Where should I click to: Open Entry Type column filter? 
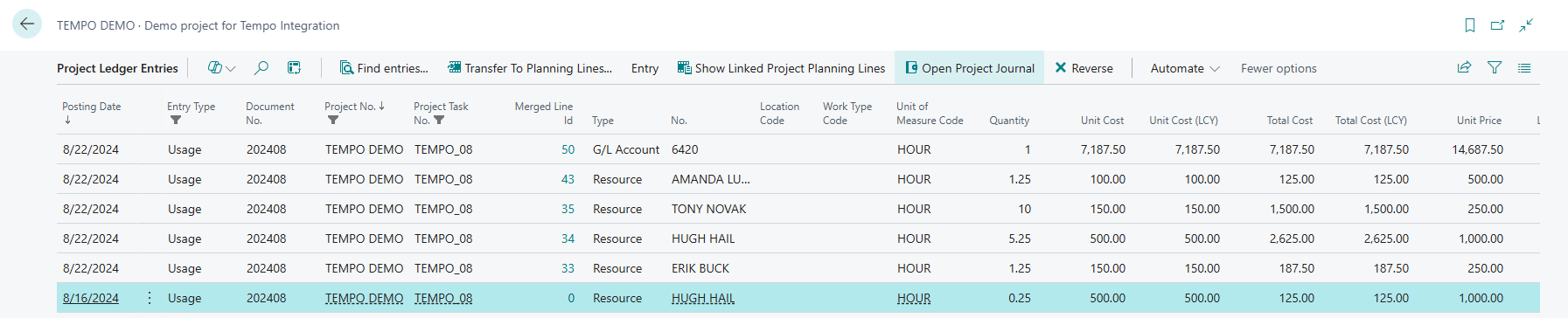pyautogui.click(x=176, y=121)
